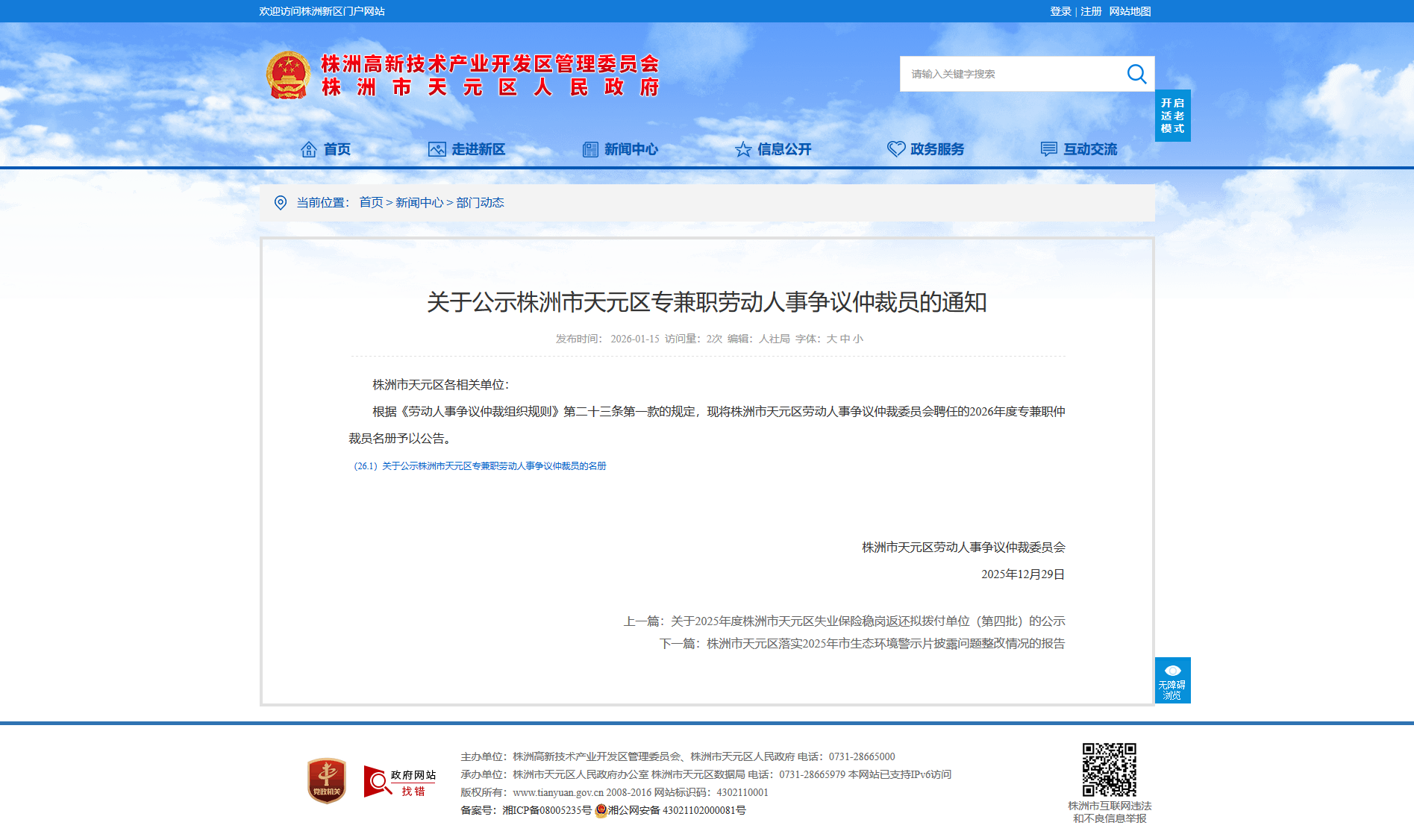This screenshot has width=1414, height=840.
Task: Click the magnifier search icon
Action: (1136, 74)
